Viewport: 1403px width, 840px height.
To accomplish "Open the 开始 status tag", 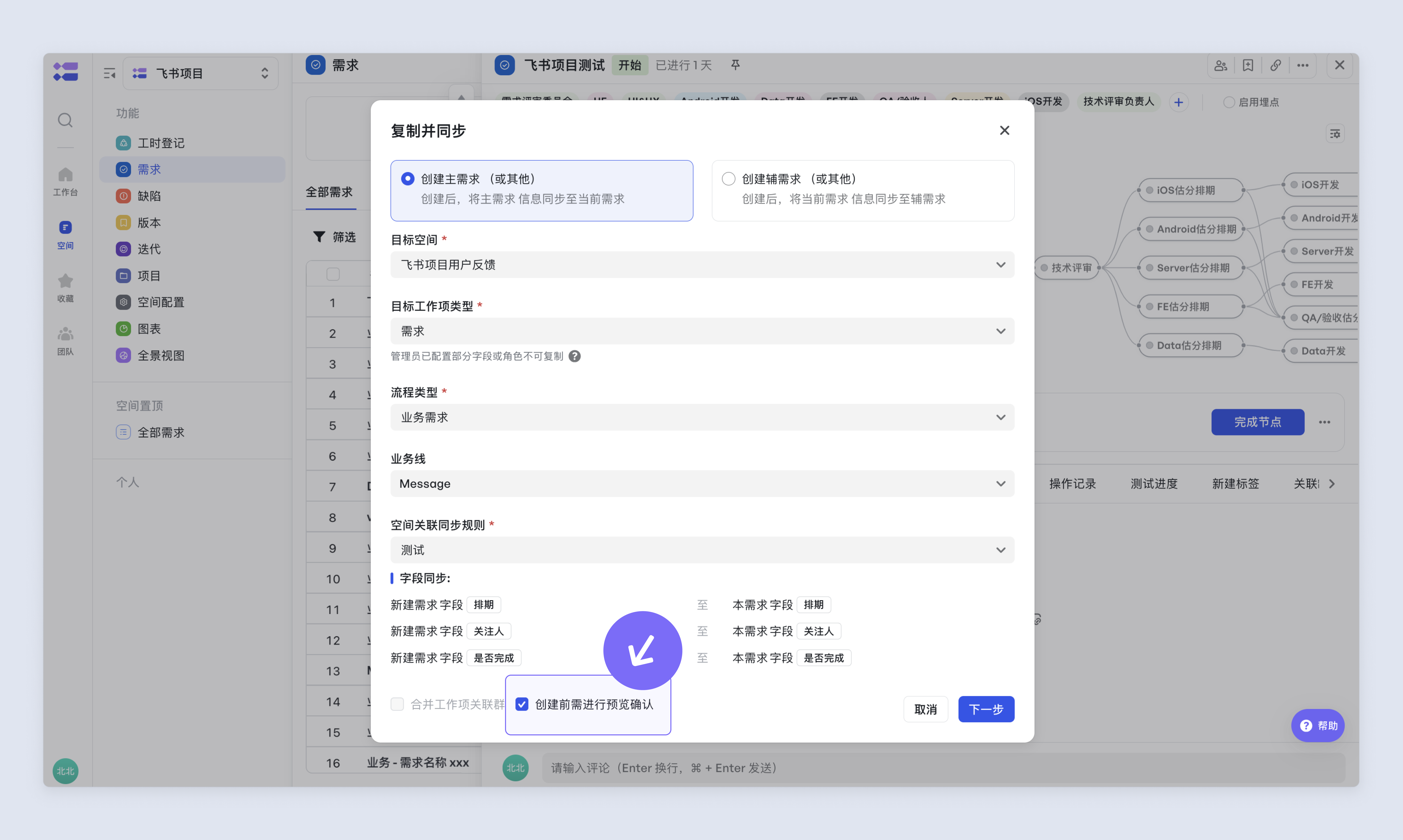I will 630,65.
